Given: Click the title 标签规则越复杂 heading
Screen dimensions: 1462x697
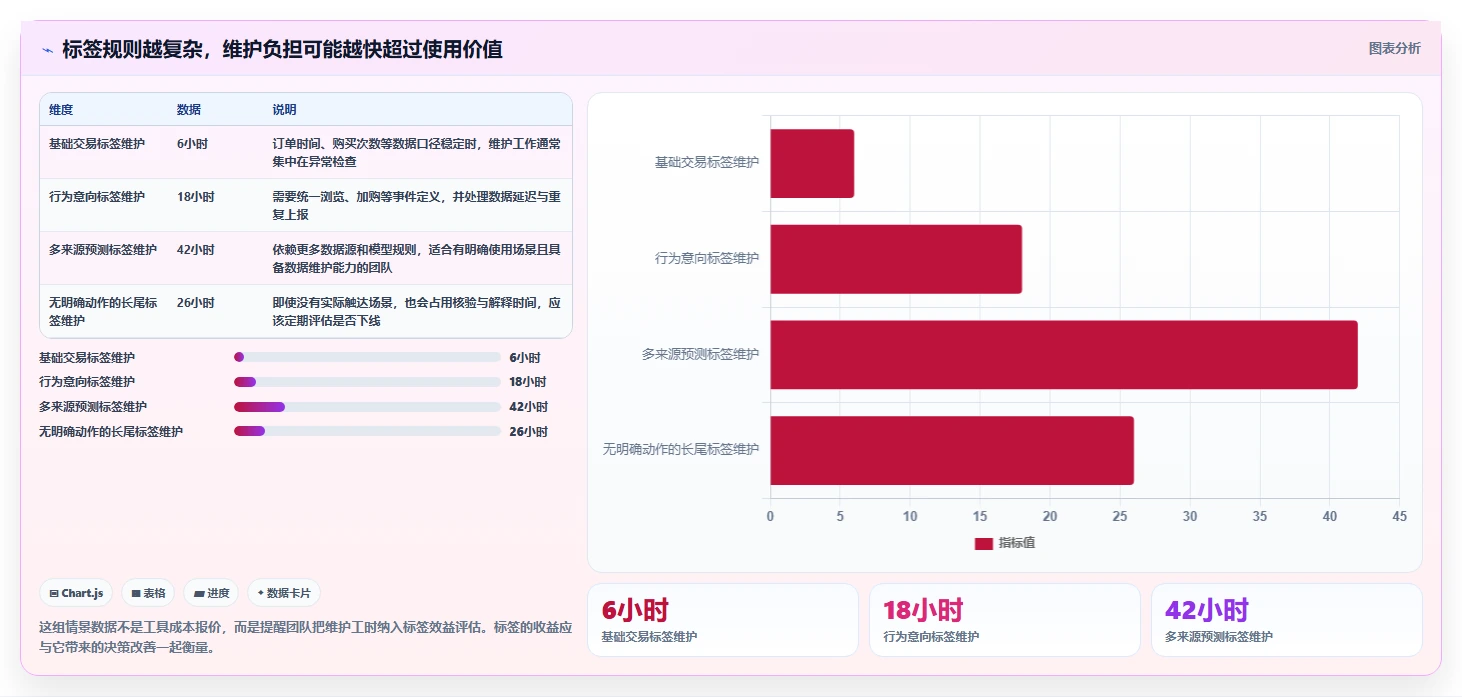Looking at the screenshot, I should click(282, 49).
